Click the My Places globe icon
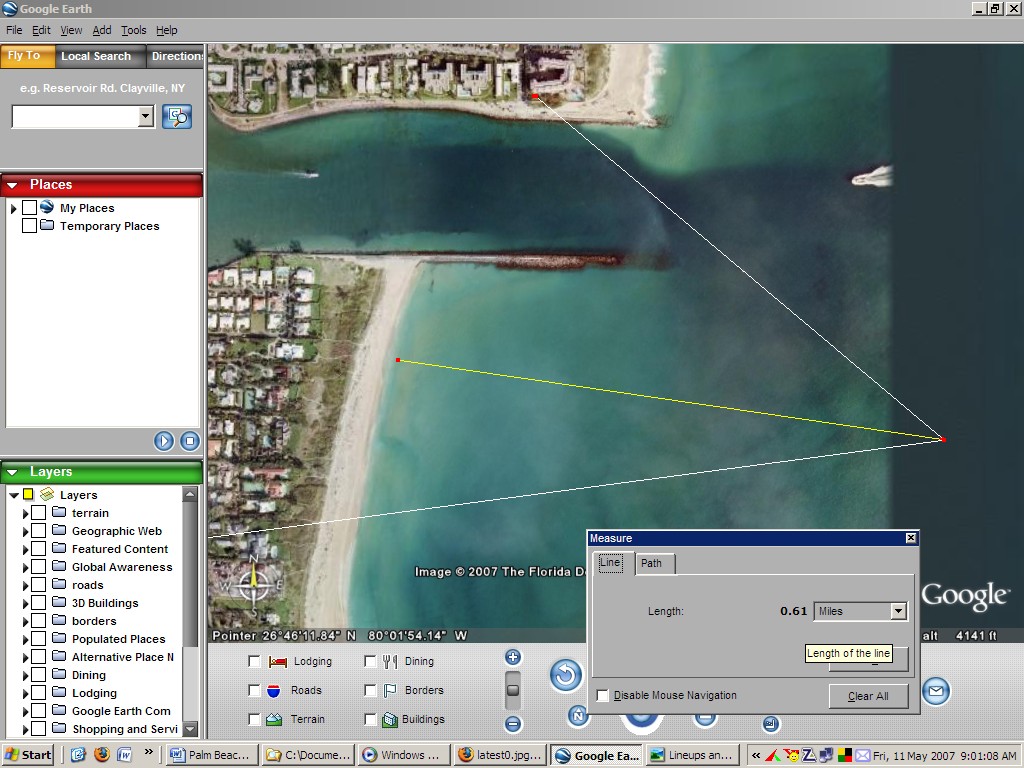This screenshot has width=1024, height=768. pyautogui.click(x=46, y=207)
